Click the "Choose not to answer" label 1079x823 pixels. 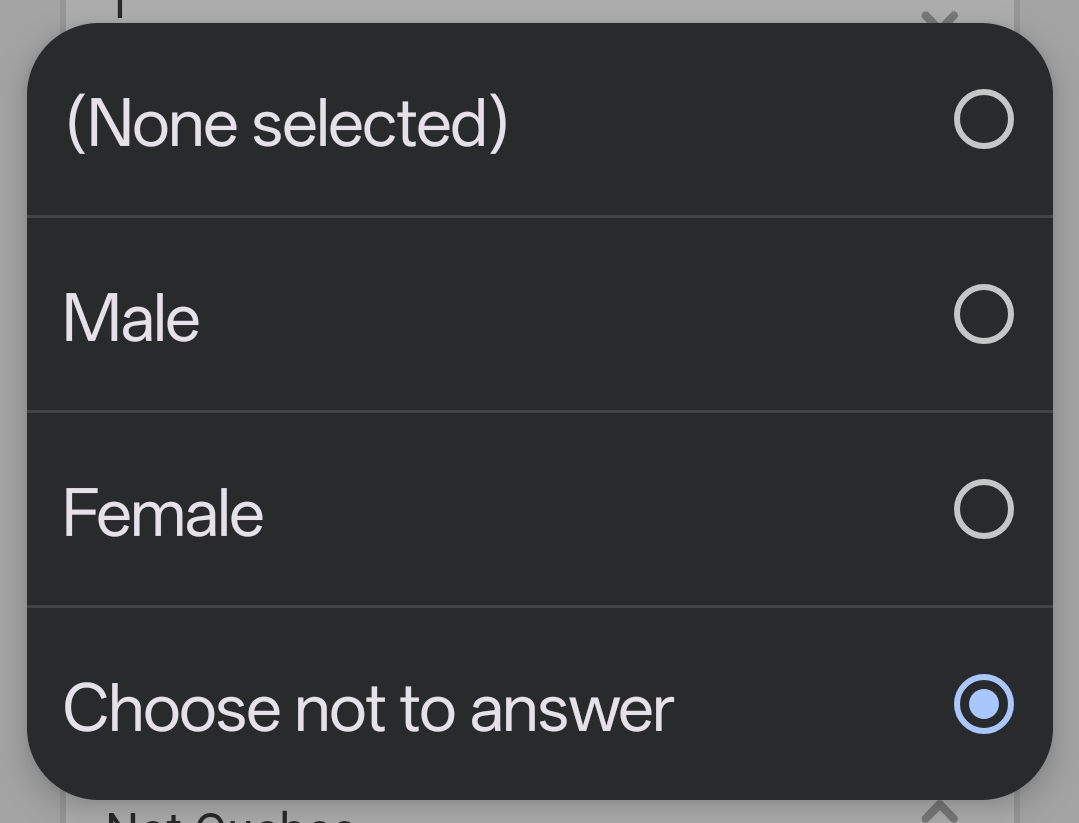click(x=368, y=709)
